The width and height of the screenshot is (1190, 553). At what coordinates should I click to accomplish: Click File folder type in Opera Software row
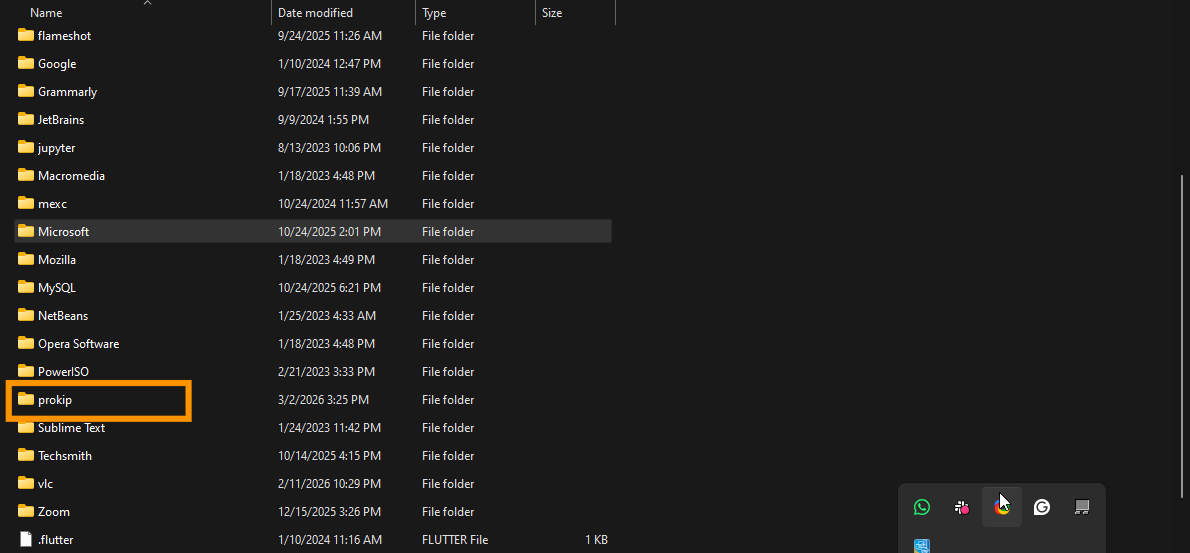coord(448,344)
